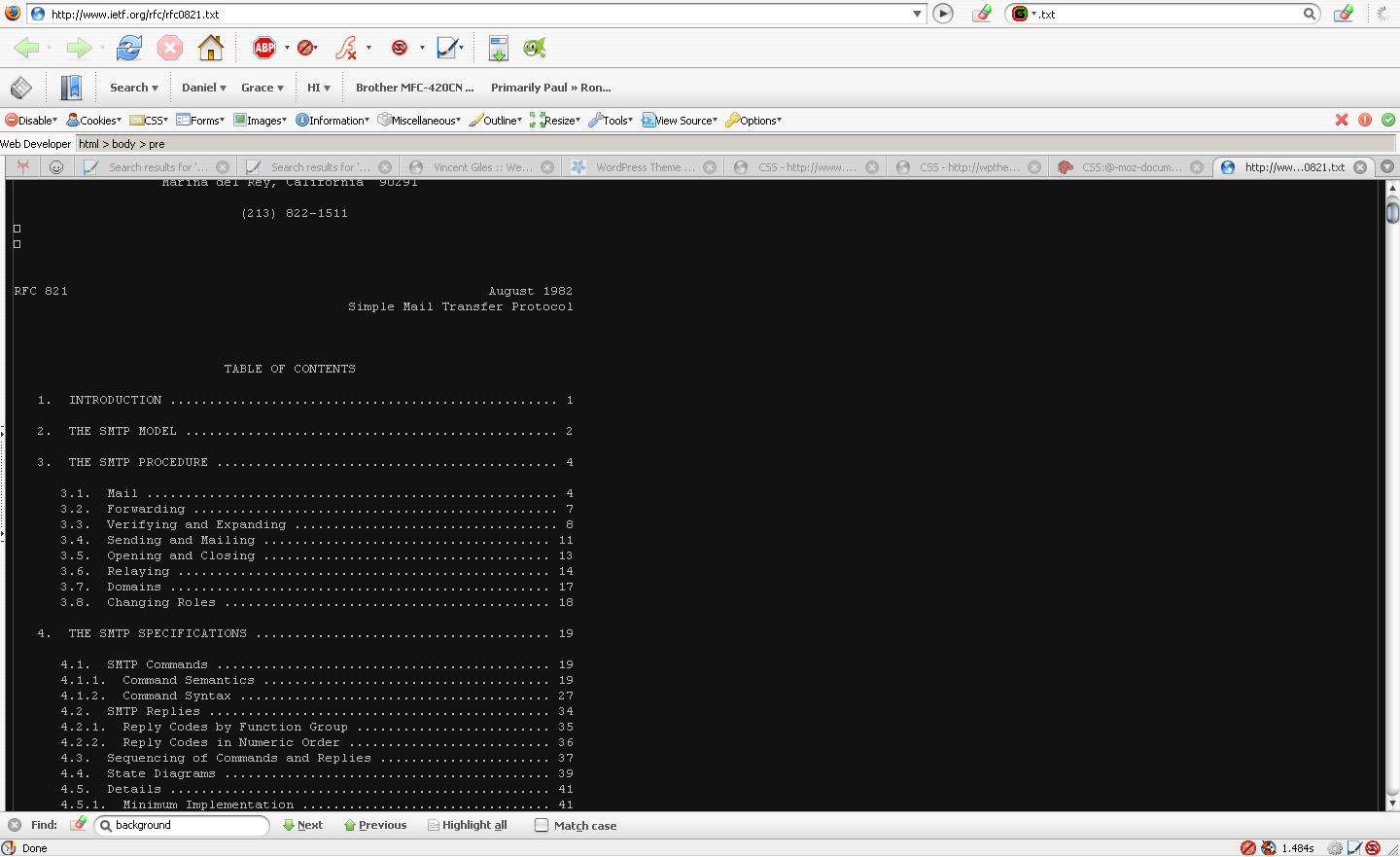The width and height of the screenshot is (1400, 857).
Task: Toggle the Match case checkbox
Action: (542, 825)
